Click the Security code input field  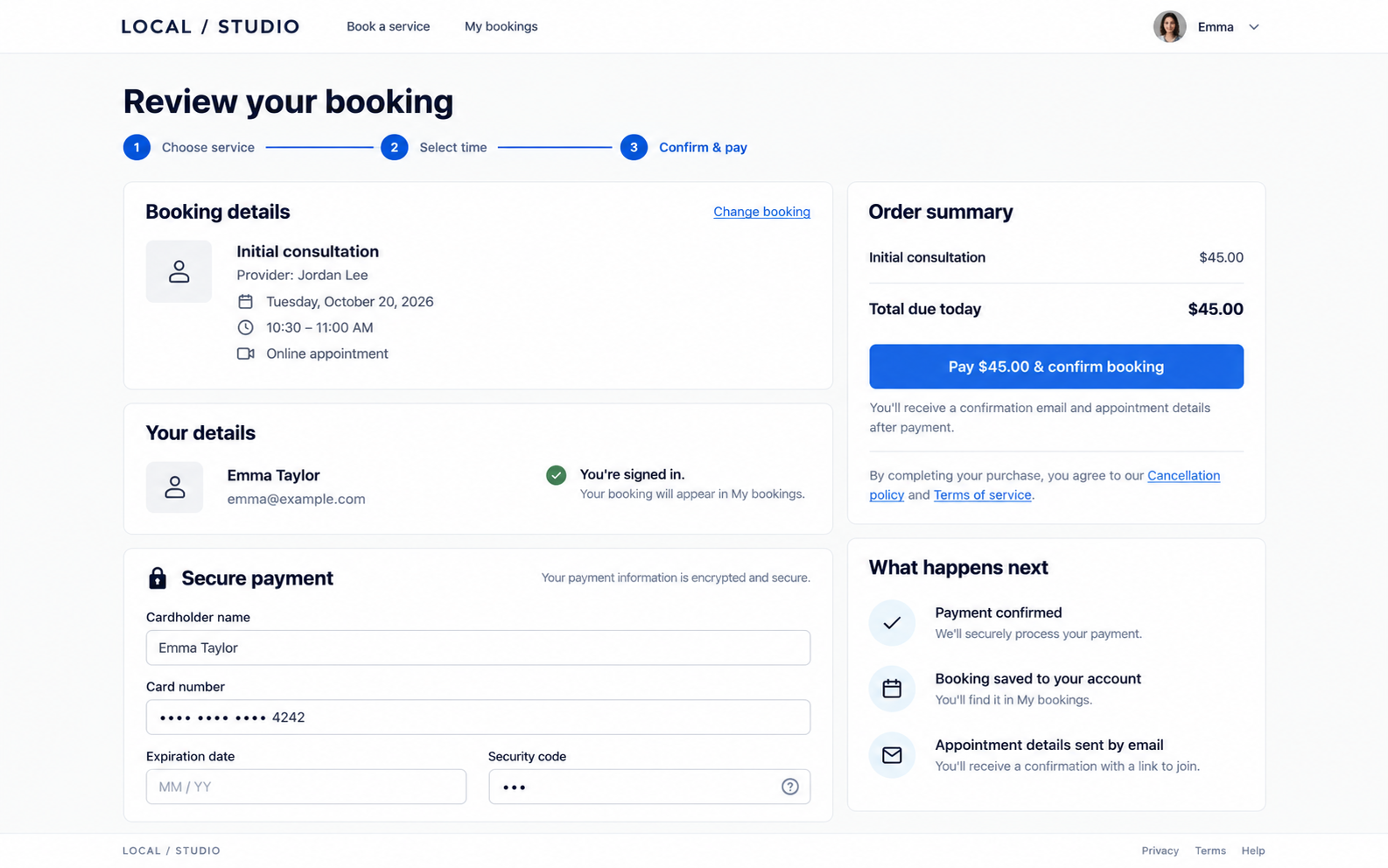coord(649,787)
